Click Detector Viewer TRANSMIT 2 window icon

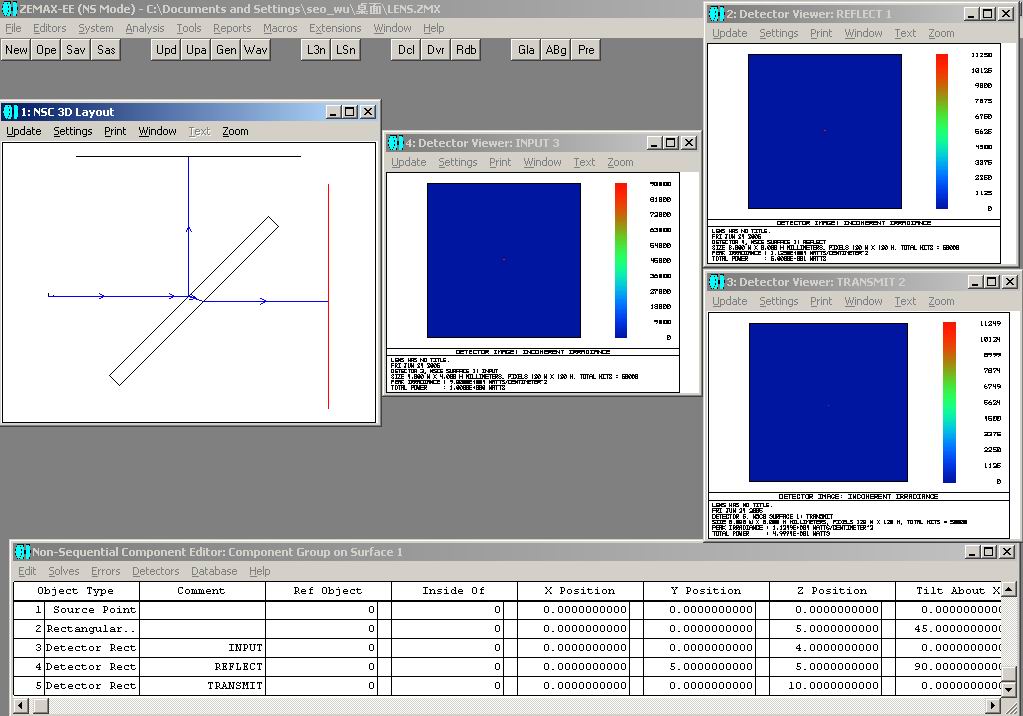pyautogui.click(x=717, y=282)
